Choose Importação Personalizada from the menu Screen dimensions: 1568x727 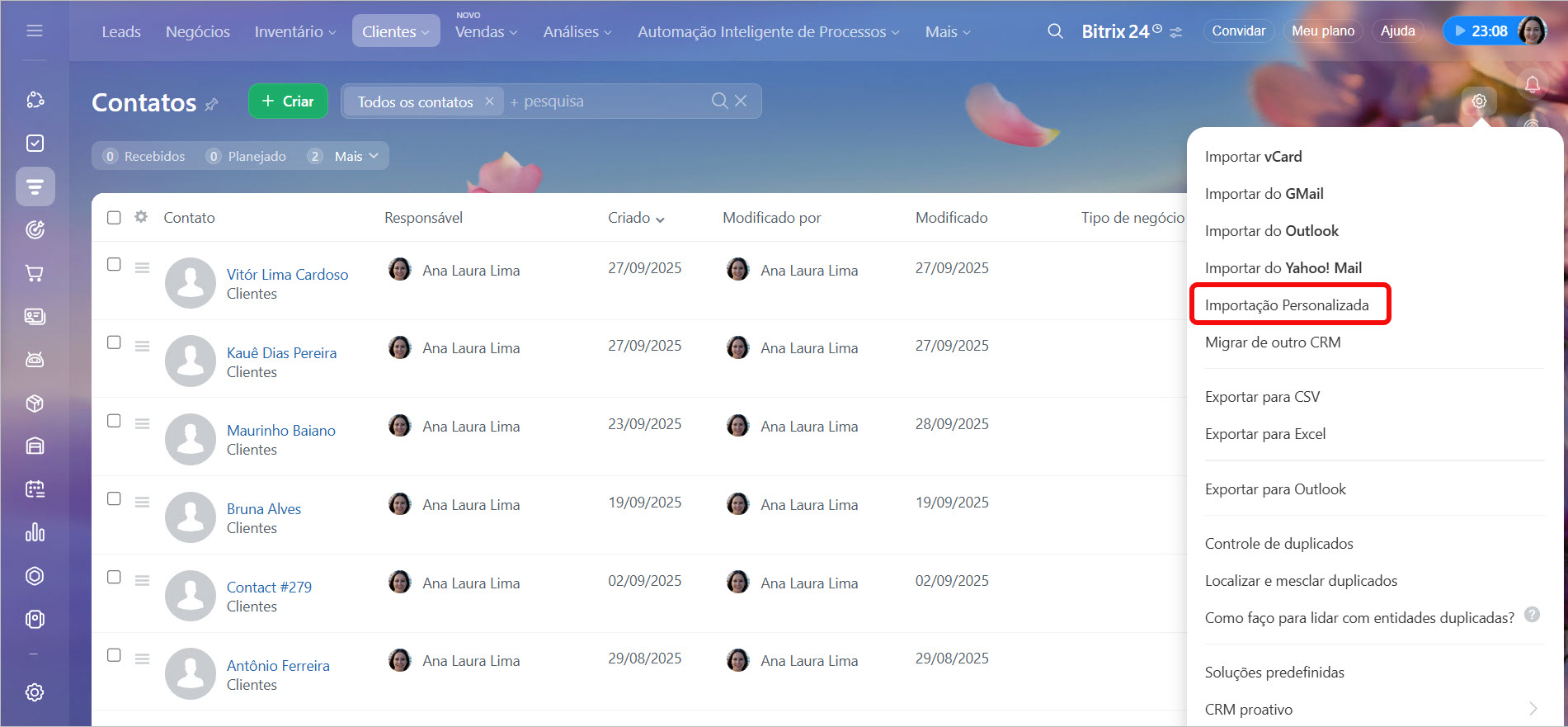pyautogui.click(x=1286, y=305)
